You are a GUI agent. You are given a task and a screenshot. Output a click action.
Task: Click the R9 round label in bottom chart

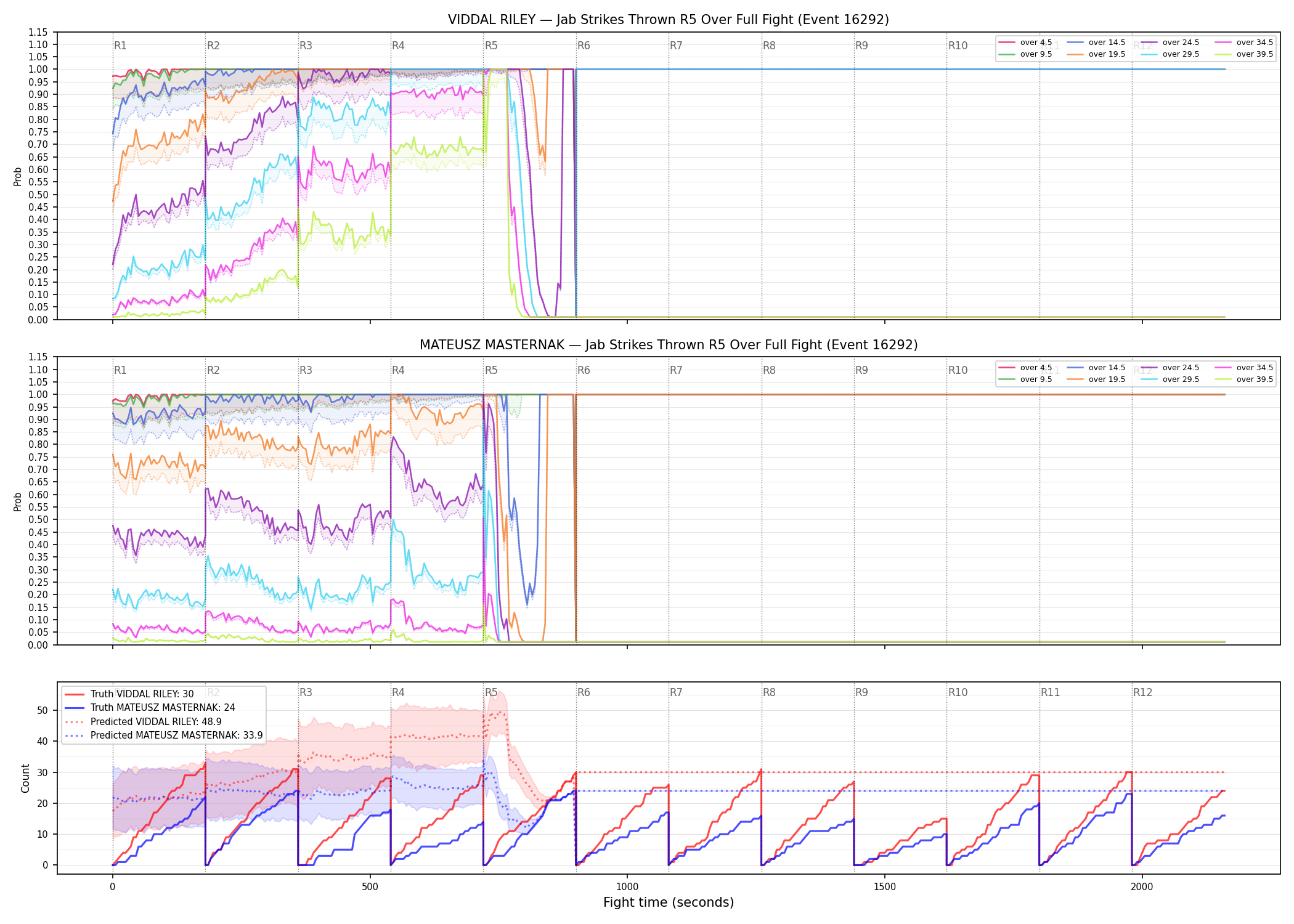point(861,692)
